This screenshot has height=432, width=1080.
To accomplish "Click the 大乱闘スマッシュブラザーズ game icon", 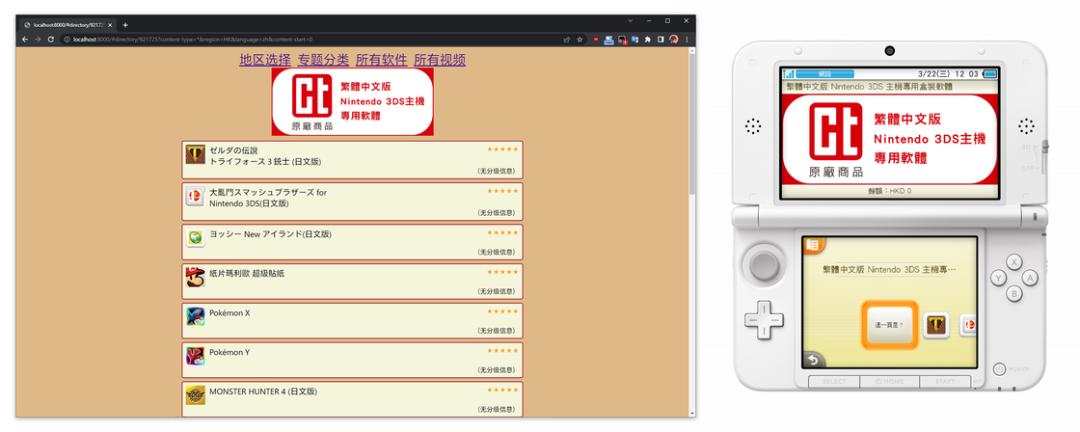I will [195, 196].
